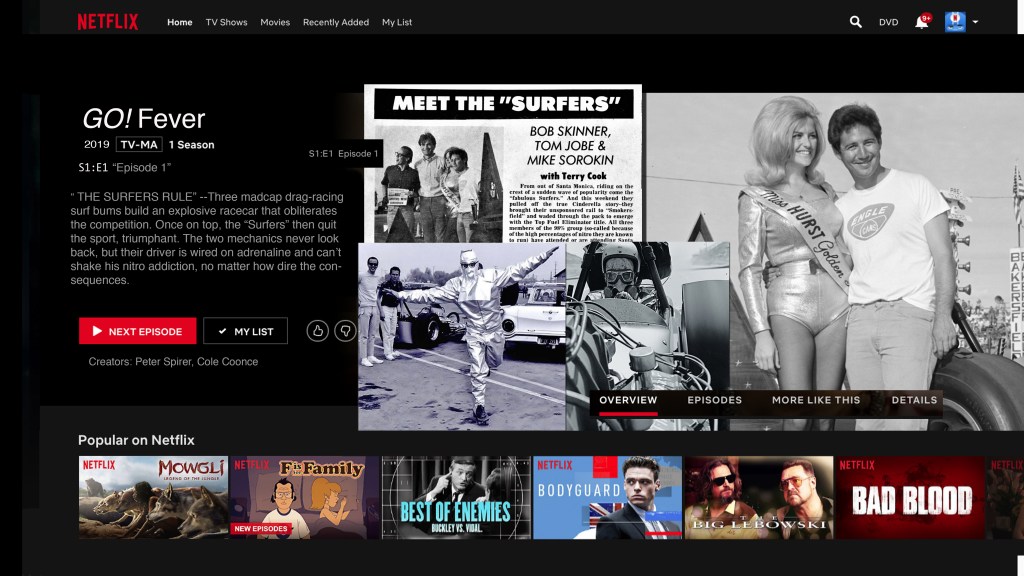Select the More Like This tab
This screenshot has height=576, width=1024.
[x=815, y=400]
